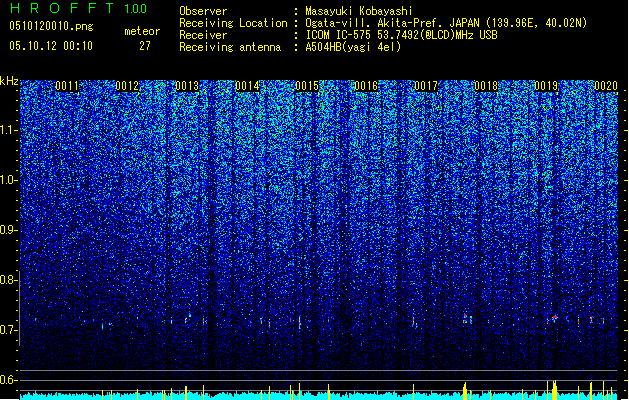Click the Receiving antenna label
This screenshot has width=629, height=400.
[x=230, y=47]
